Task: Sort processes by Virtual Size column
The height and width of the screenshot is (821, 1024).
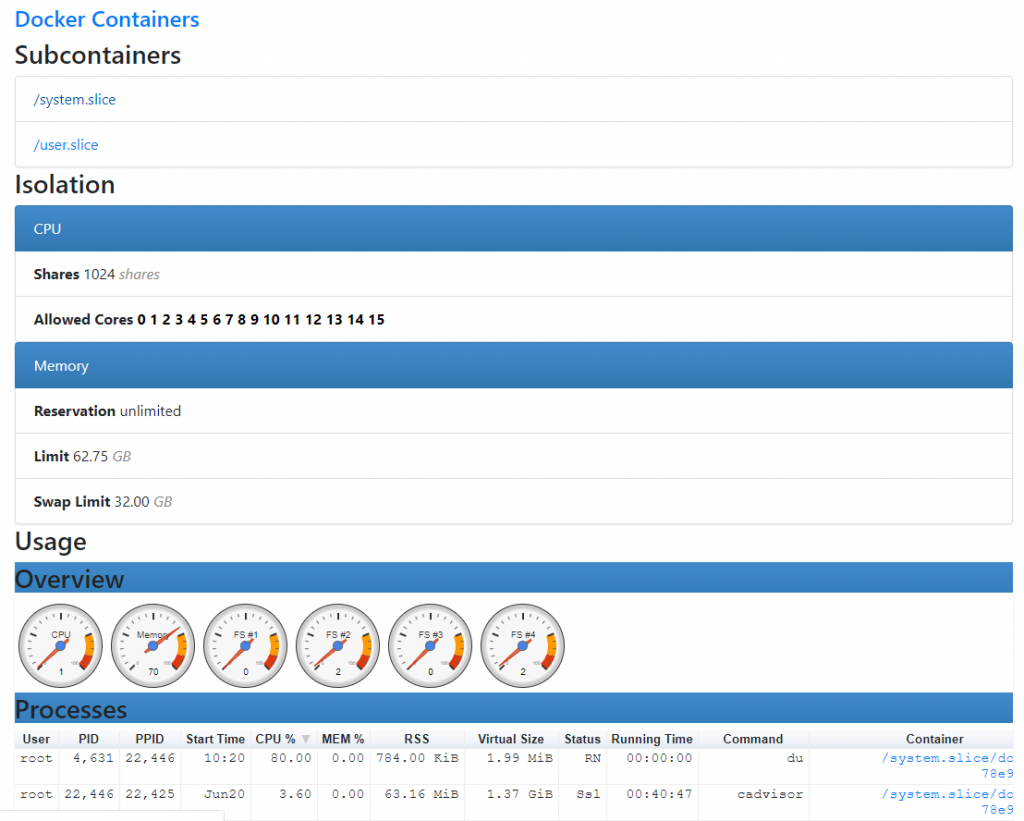Action: click(x=510, y=738)
